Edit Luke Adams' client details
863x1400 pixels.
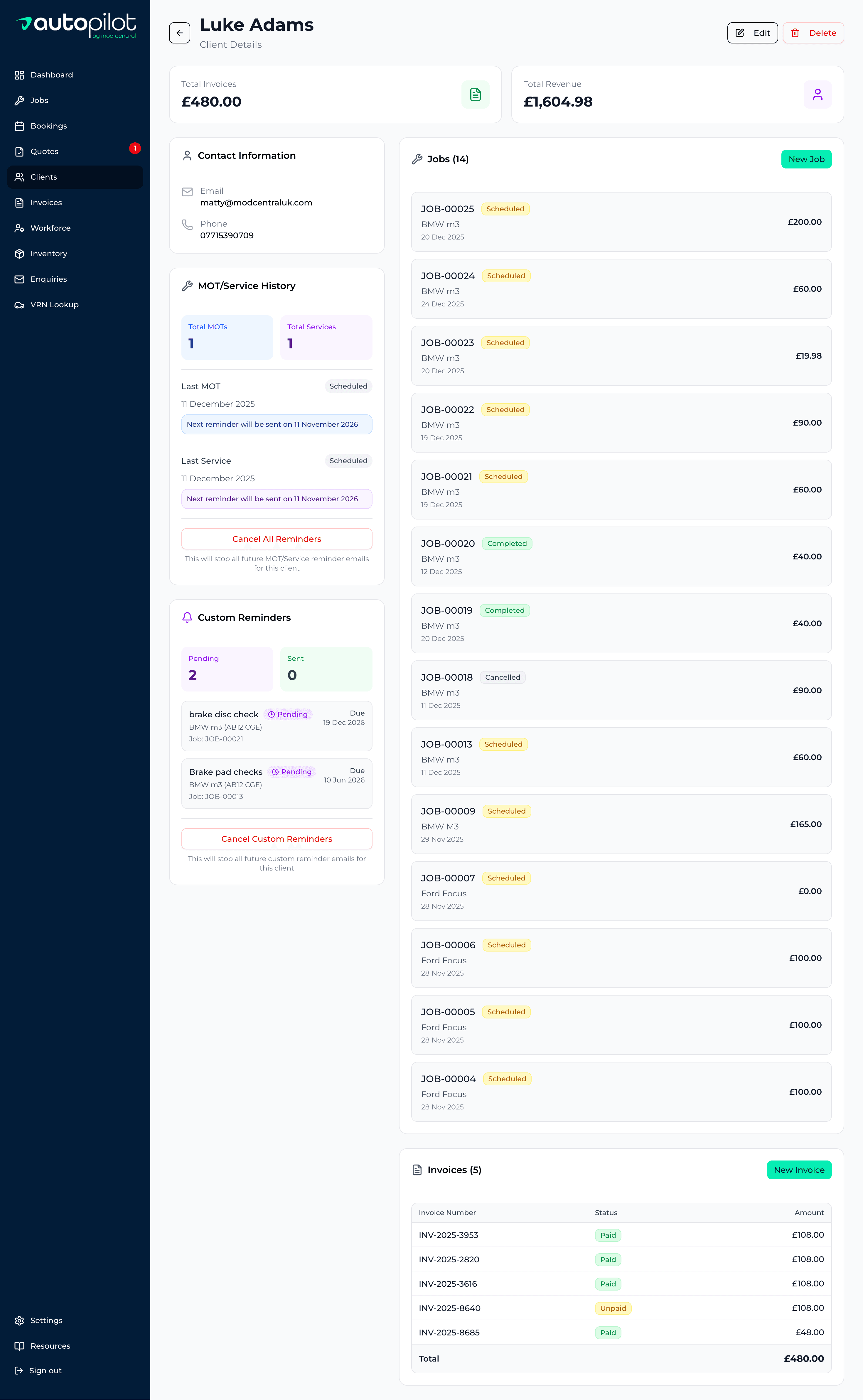pos(752,33)
